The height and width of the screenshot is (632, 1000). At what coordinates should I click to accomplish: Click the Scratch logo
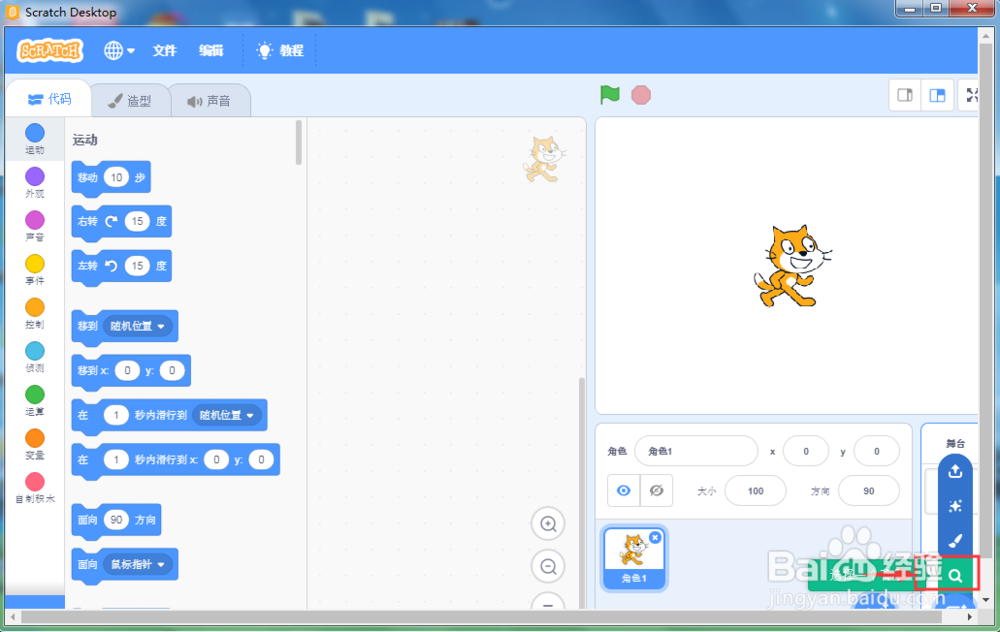coord(50,50)
